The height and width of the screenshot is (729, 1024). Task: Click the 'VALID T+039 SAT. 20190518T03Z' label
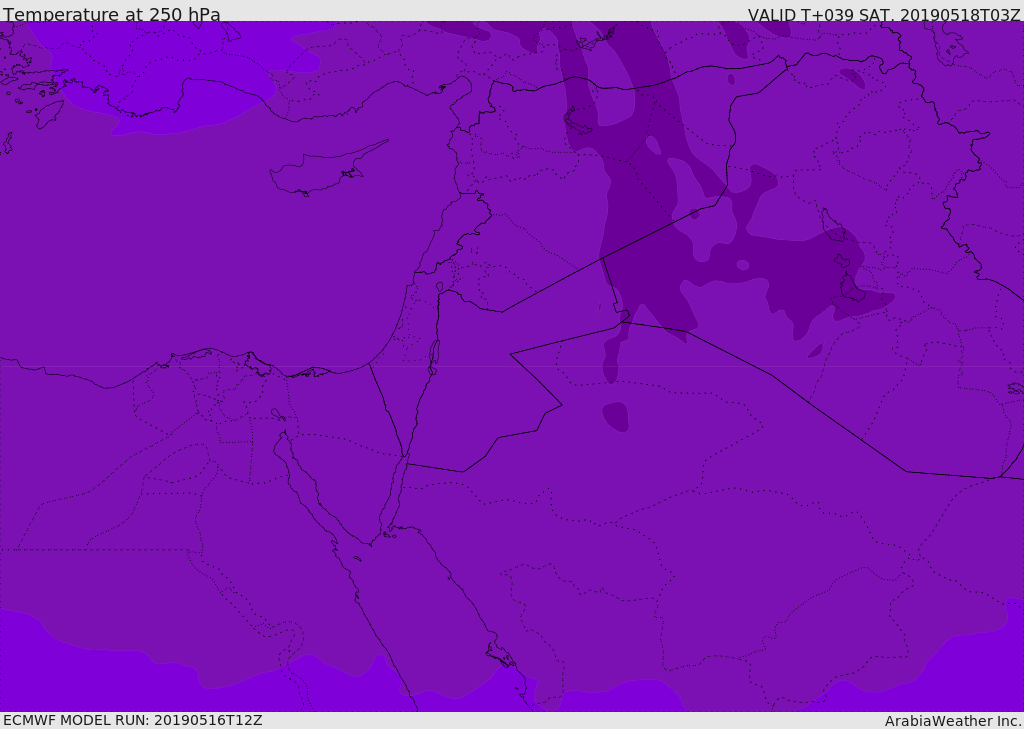click(x=884, y=14)
